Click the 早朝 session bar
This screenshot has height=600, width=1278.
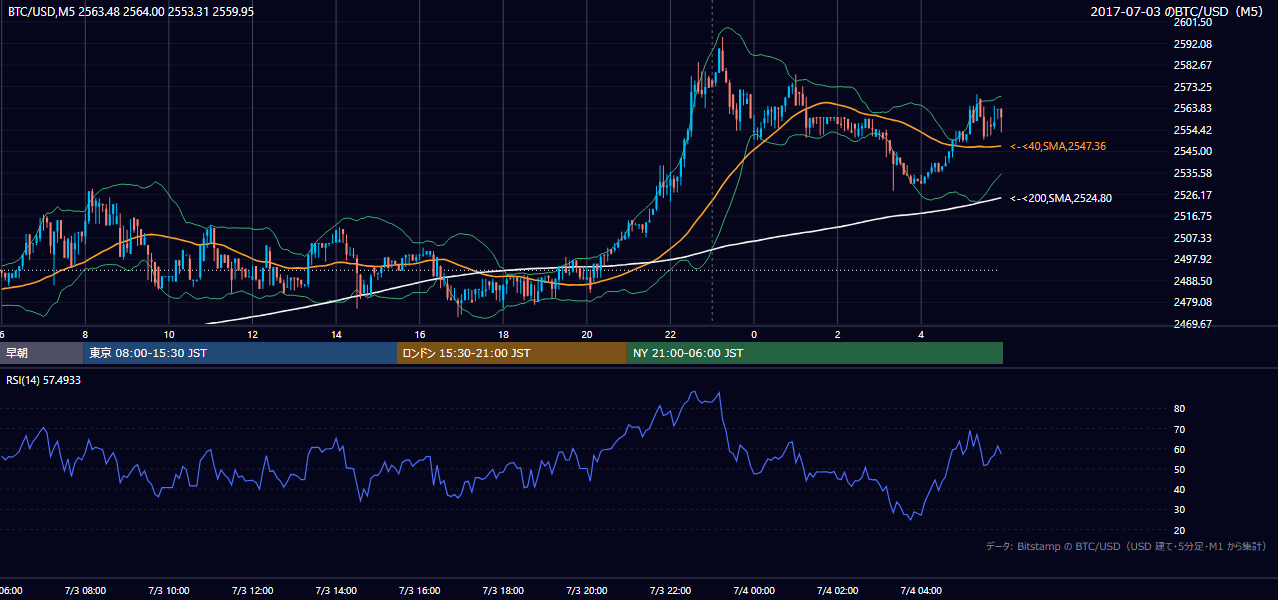(41, 353)
